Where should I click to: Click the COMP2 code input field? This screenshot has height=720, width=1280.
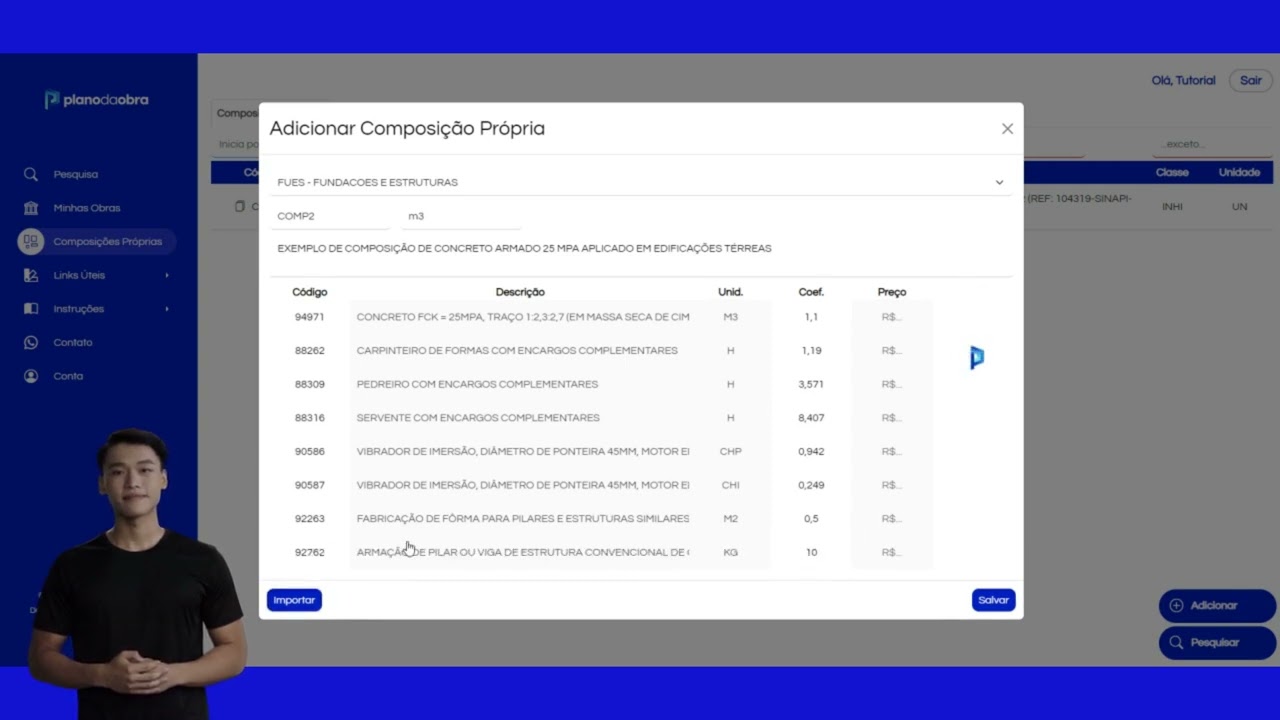330,216
